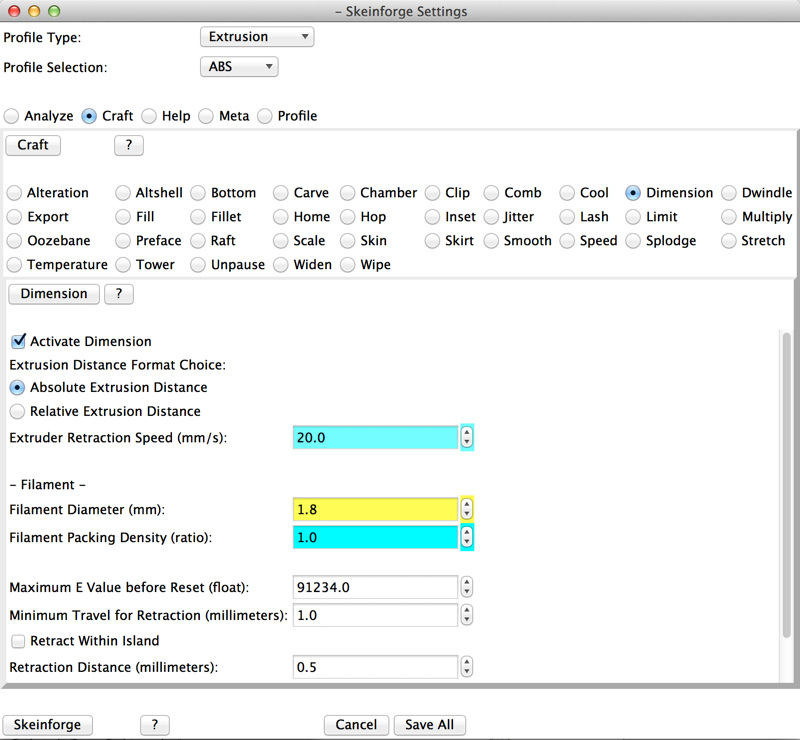Choose the Tower plugin radio button

pos(123,265)
